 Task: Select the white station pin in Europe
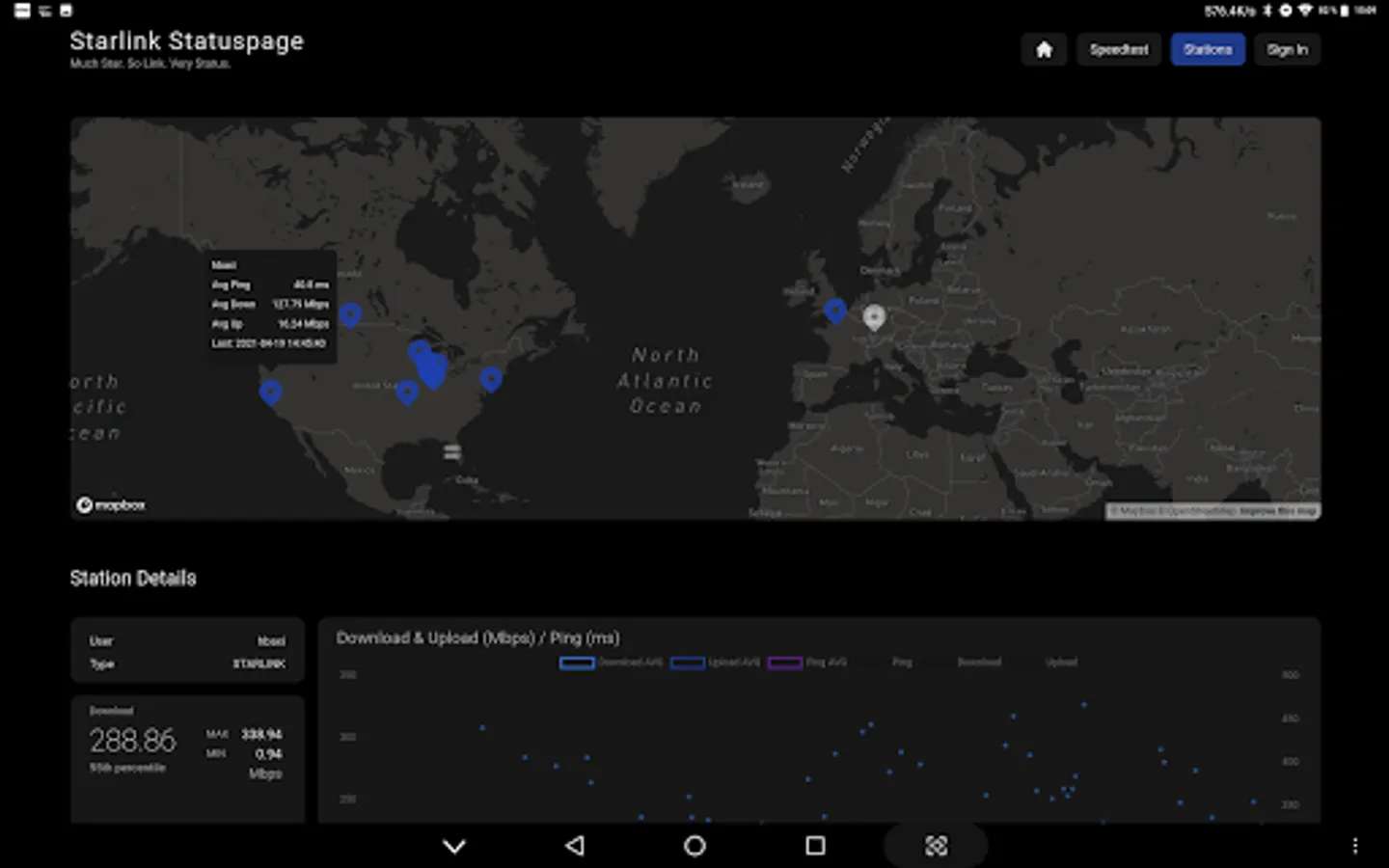pos(874,317)
